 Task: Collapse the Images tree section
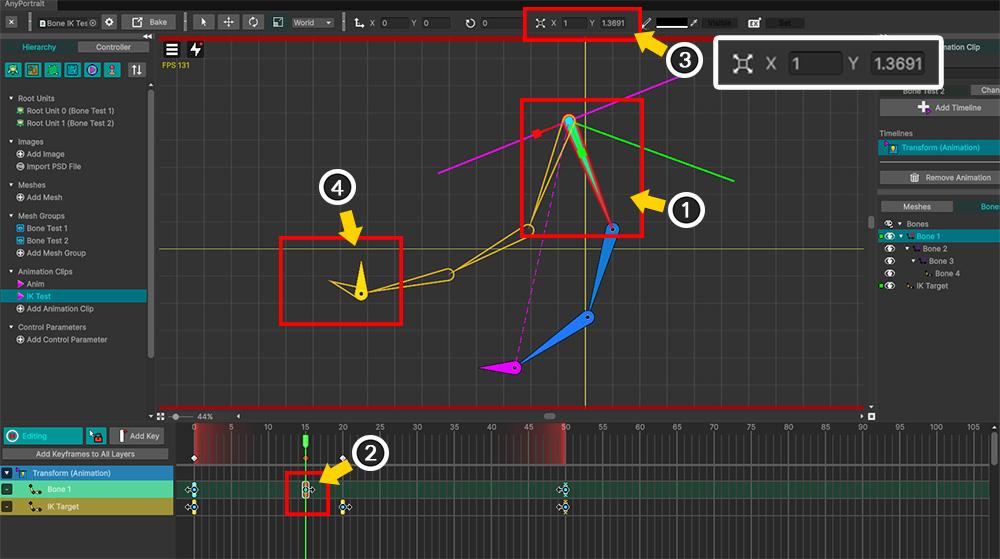[x=11, y=142]
